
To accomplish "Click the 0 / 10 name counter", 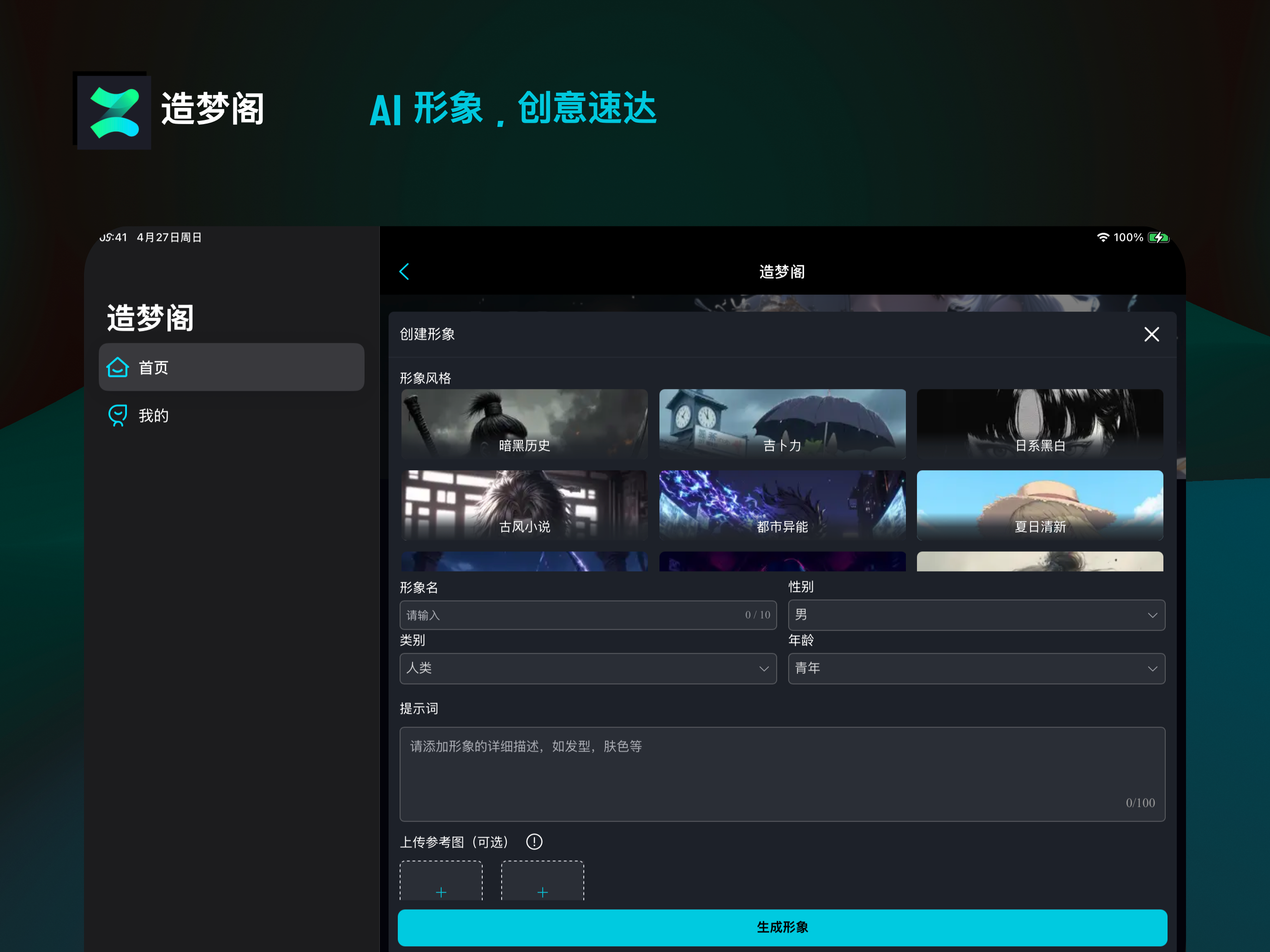I will pos(757,614).
